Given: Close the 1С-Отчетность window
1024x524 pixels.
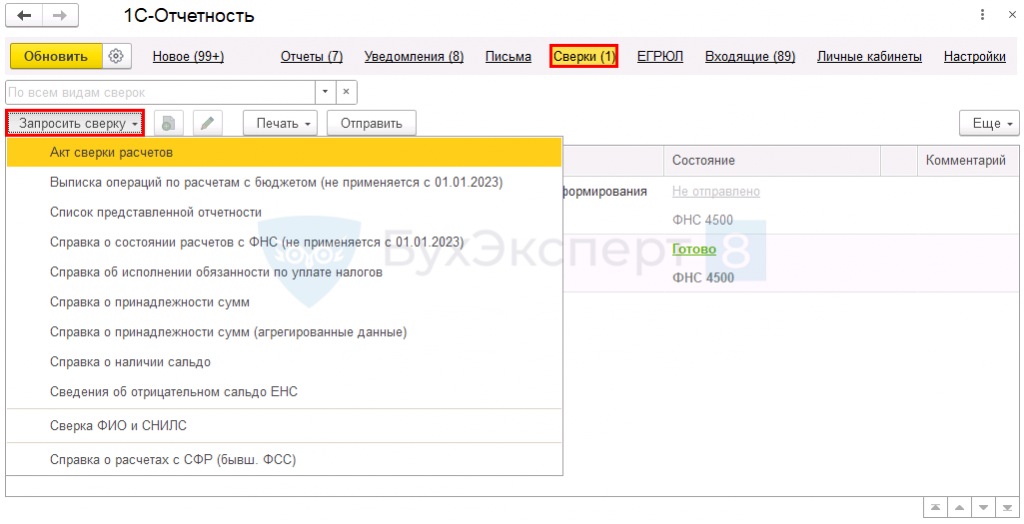Looking at the screenshot, I should coord(1012,14).
